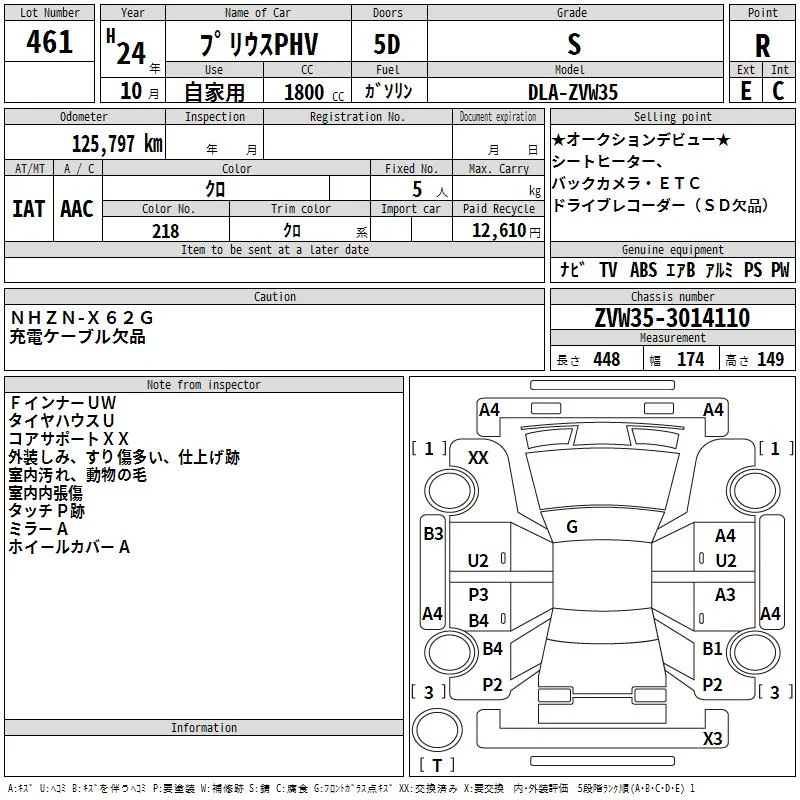Select chassis number ZVW35-3014110
The width and height of the screenshot is (800, 800).
(x=671, y=318)
